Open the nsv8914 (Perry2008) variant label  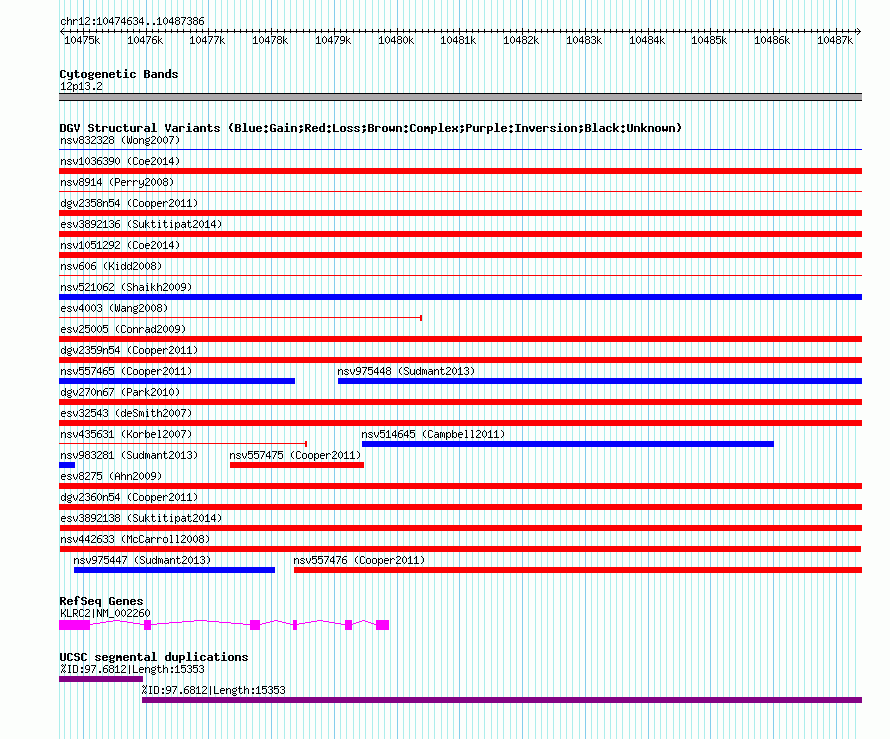click(117, 182)
